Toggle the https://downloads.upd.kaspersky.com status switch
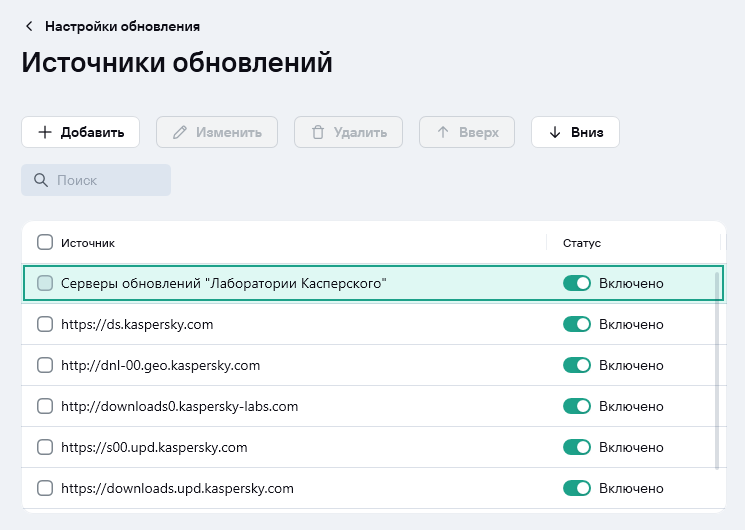Viewport: 745px width, 530px height. [577, 488]
